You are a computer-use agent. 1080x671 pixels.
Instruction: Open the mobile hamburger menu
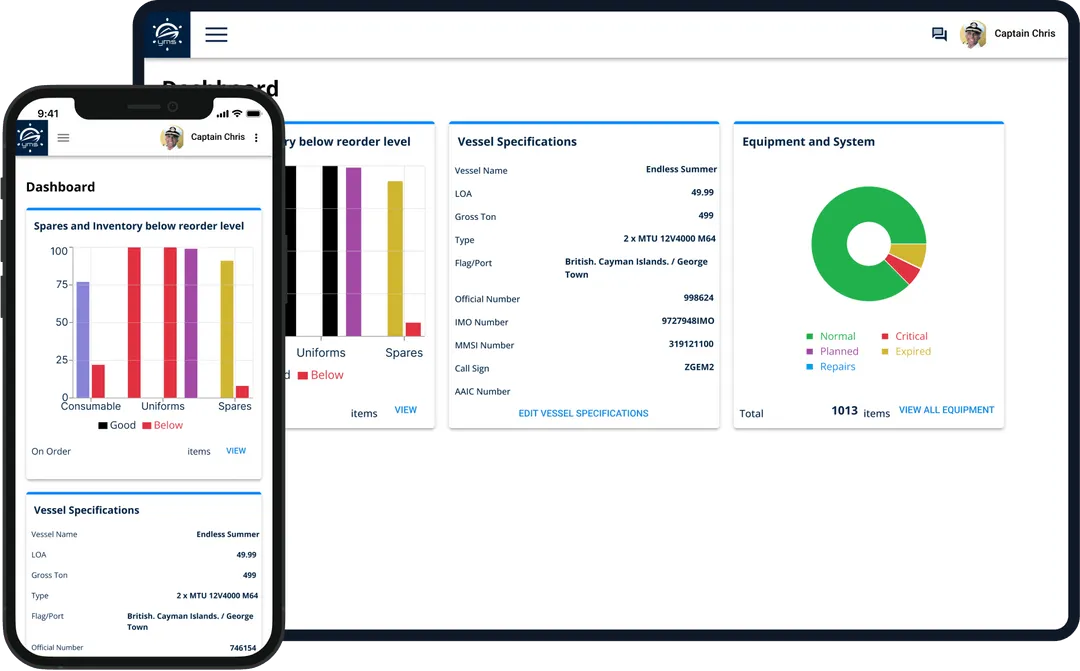coord(63,138)
